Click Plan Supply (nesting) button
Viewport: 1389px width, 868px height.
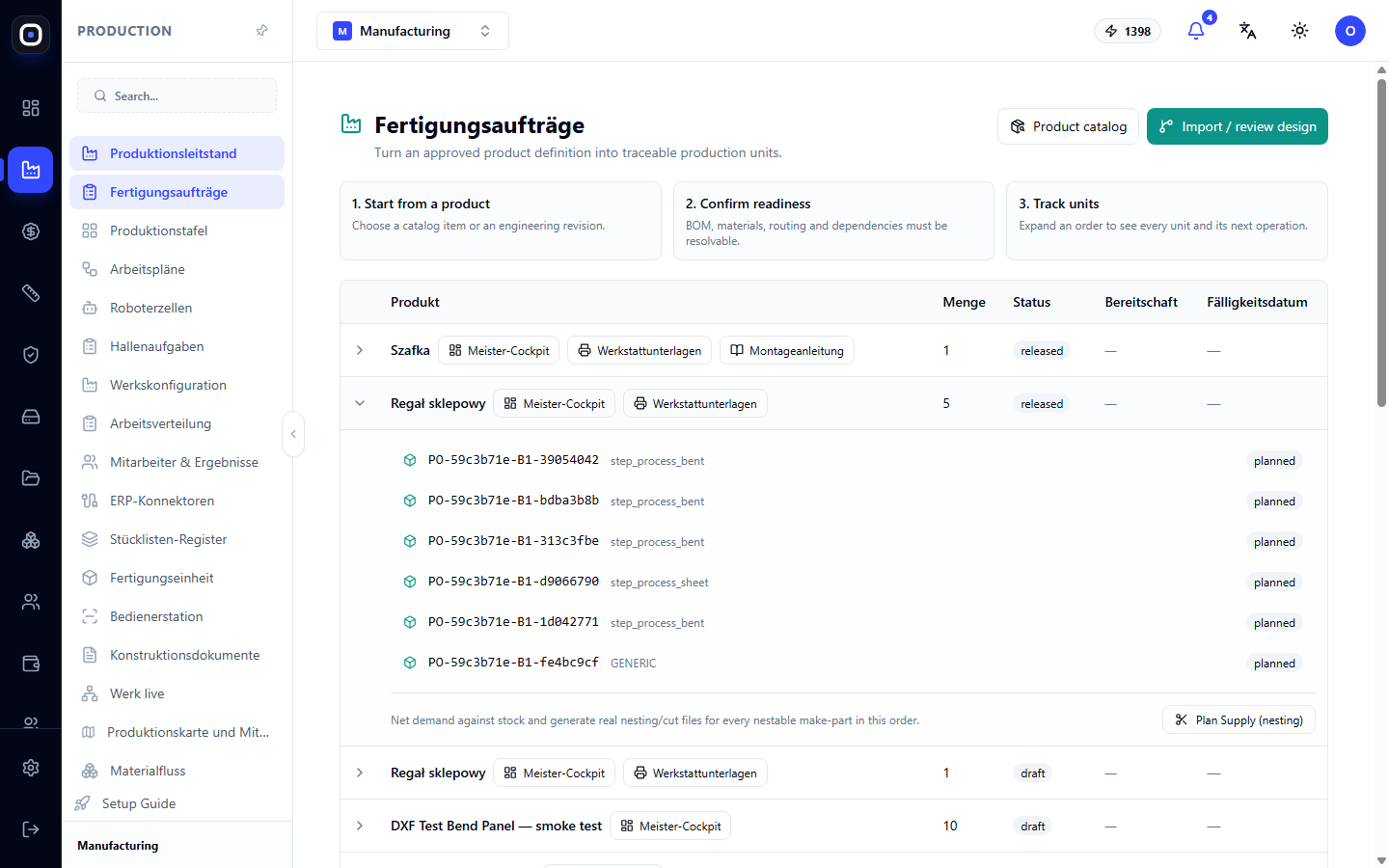click(1239, 719)
